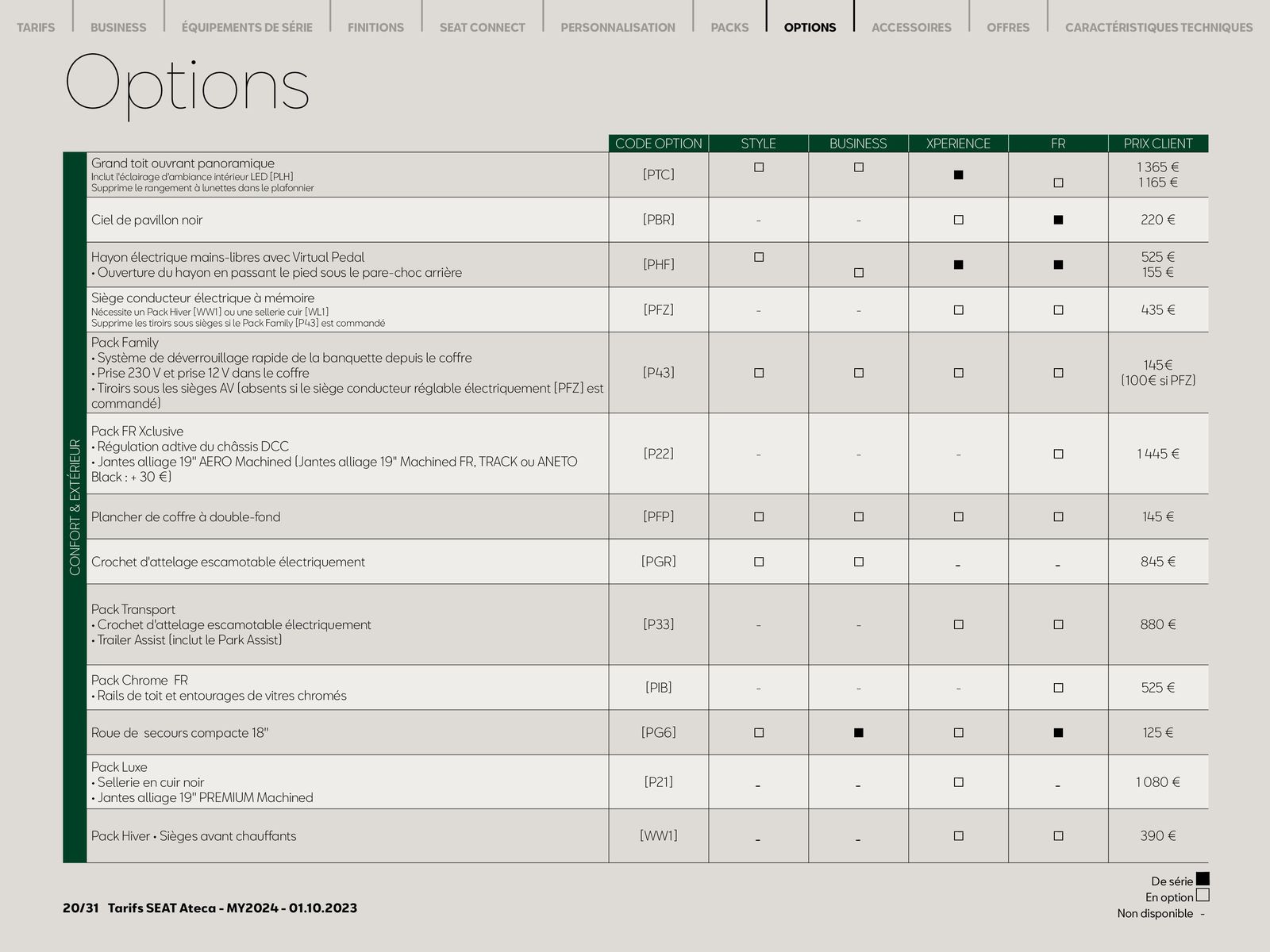Tick Xperience box for Pack Luxe [P21]
The height and width of the screenshot is (952, 1270).
(958, 782)
